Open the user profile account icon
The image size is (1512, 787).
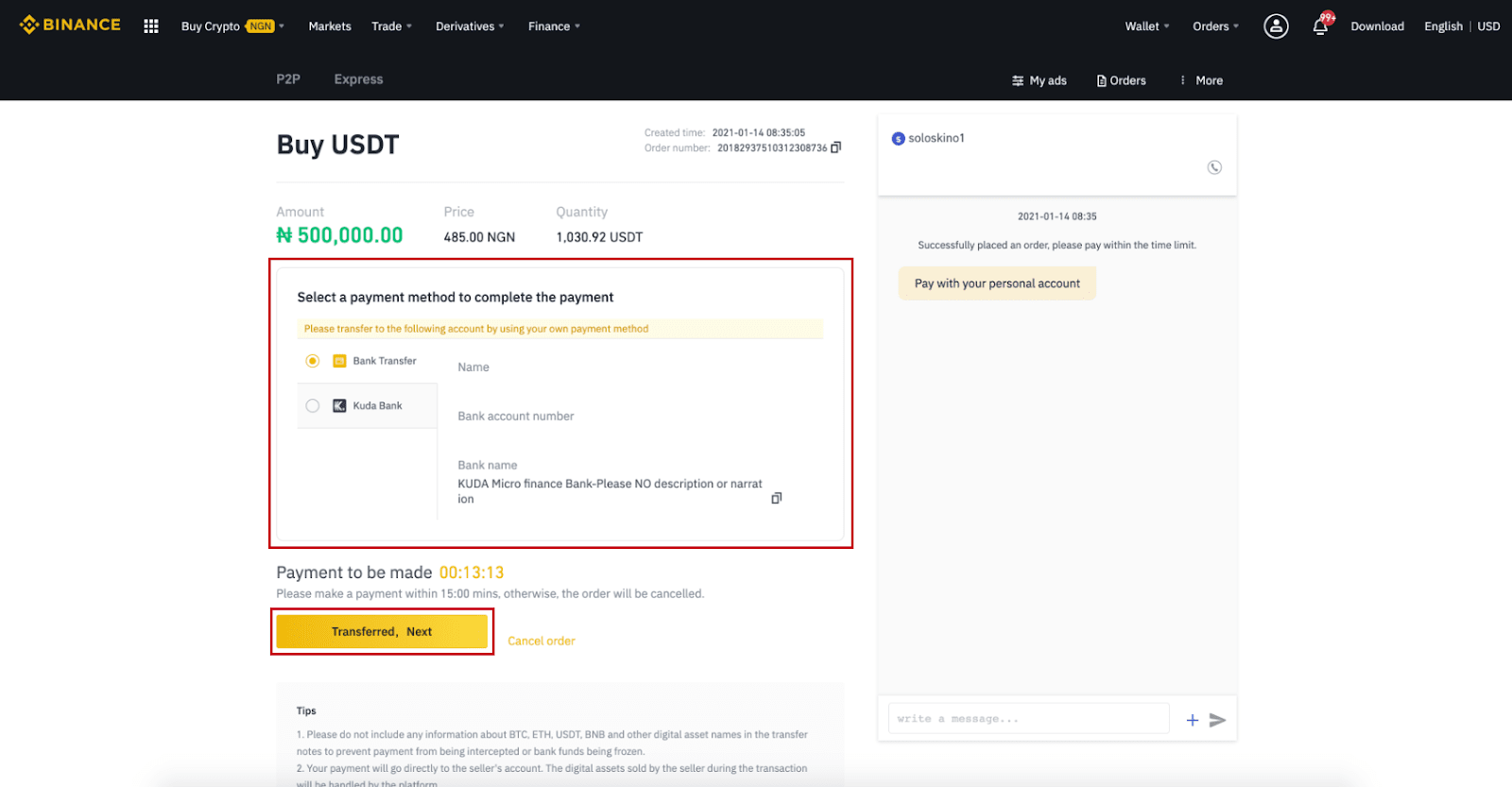coord(1276,26)
